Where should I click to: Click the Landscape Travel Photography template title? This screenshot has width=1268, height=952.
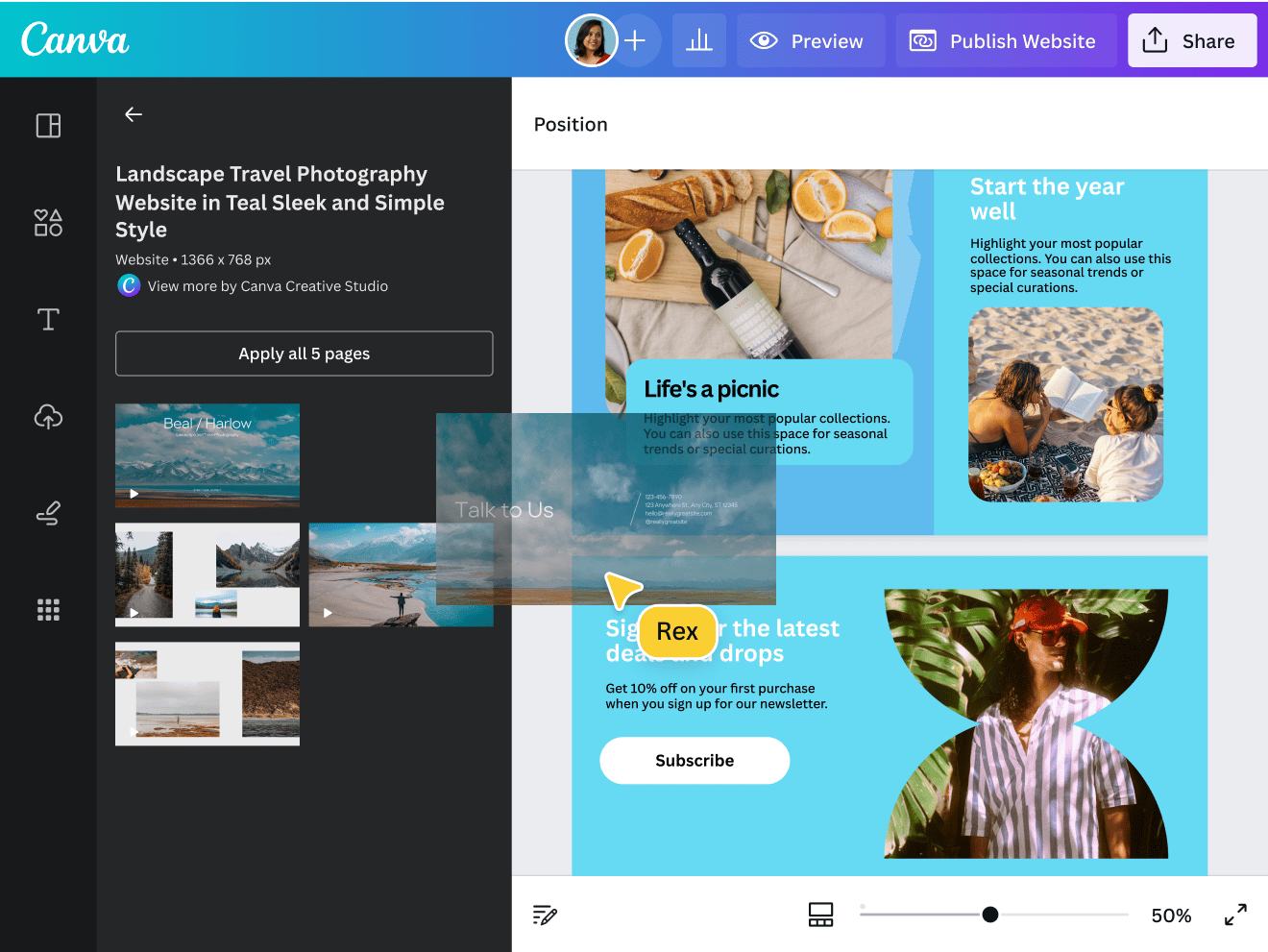280,202
